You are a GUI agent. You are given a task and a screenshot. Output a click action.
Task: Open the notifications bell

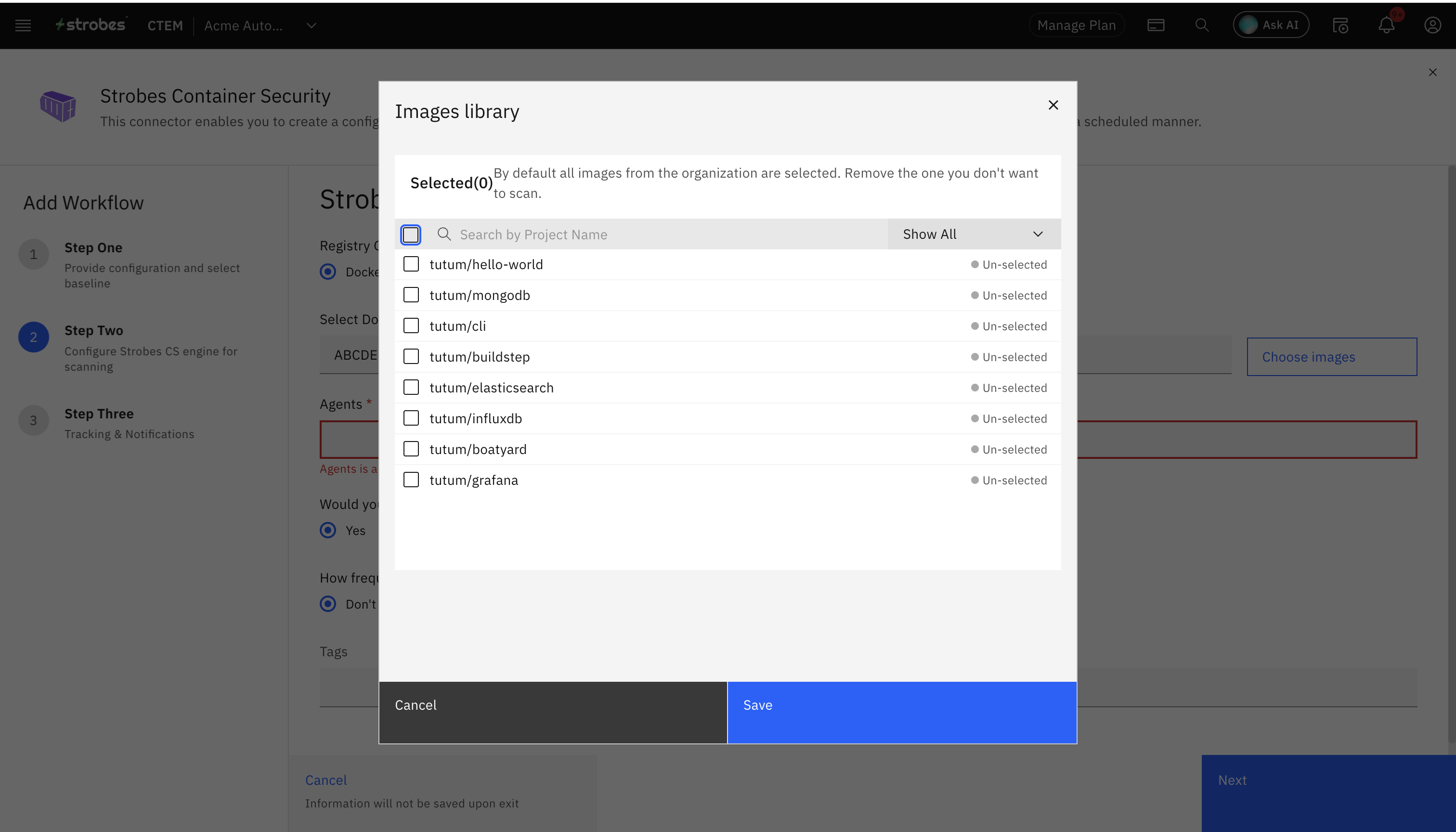pos(1386,25)
